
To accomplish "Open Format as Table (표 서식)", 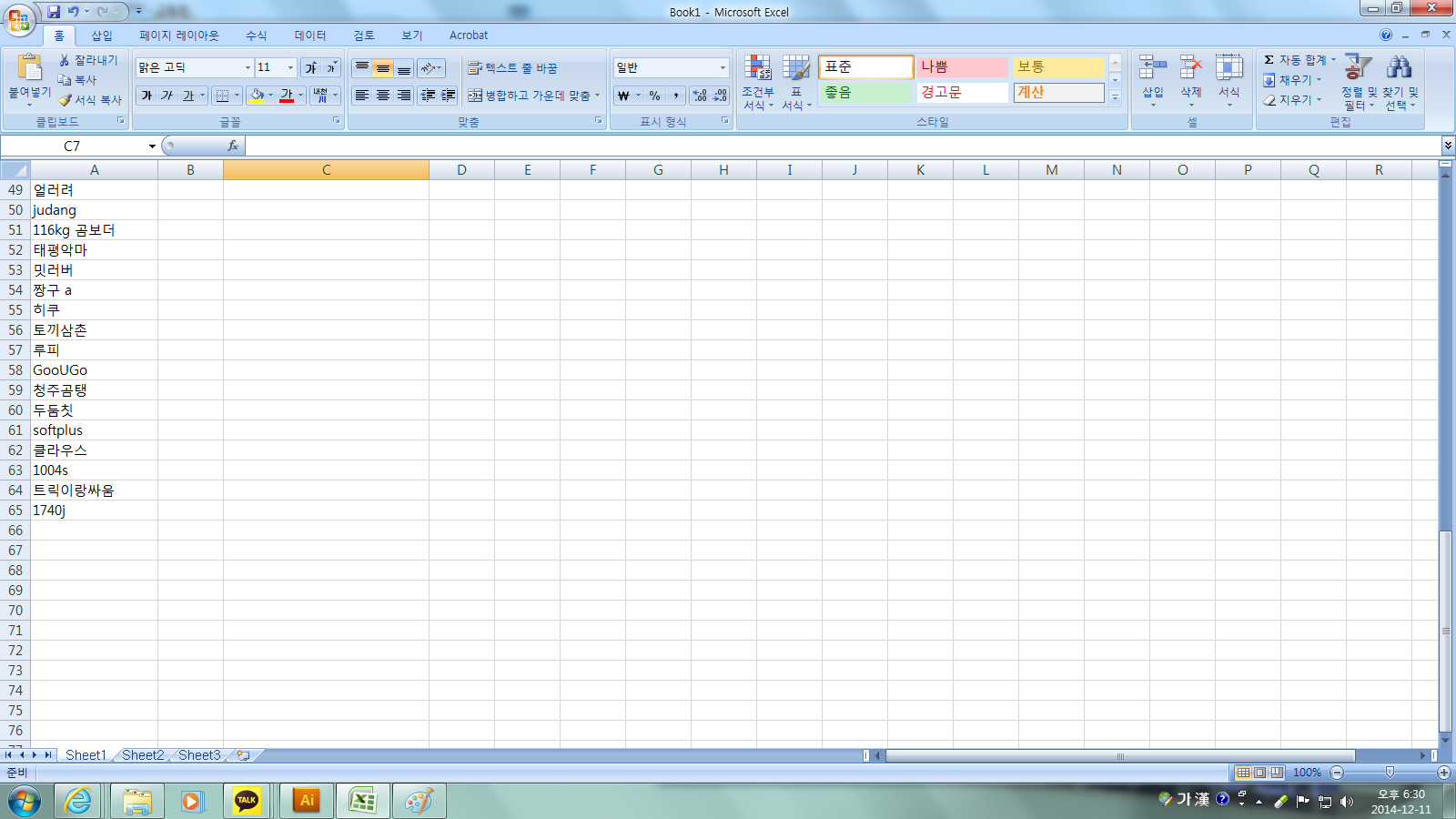I will click(x=796, y=82).
